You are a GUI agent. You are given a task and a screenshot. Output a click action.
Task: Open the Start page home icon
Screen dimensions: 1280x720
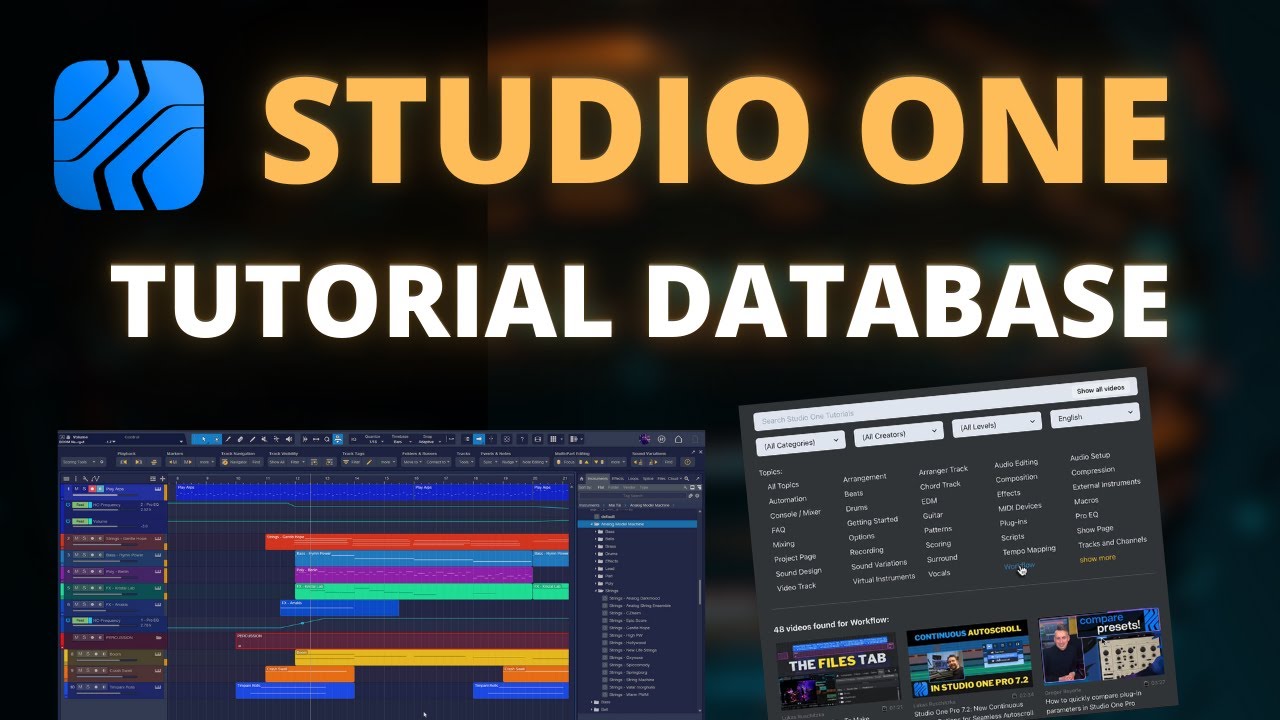(x=678, y=439)
